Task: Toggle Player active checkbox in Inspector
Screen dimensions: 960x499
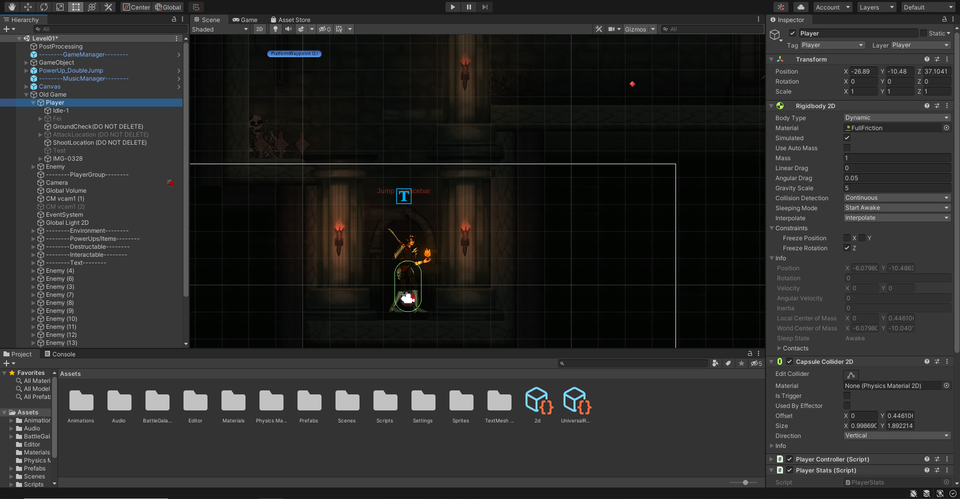Action: (x=792, y=33)
